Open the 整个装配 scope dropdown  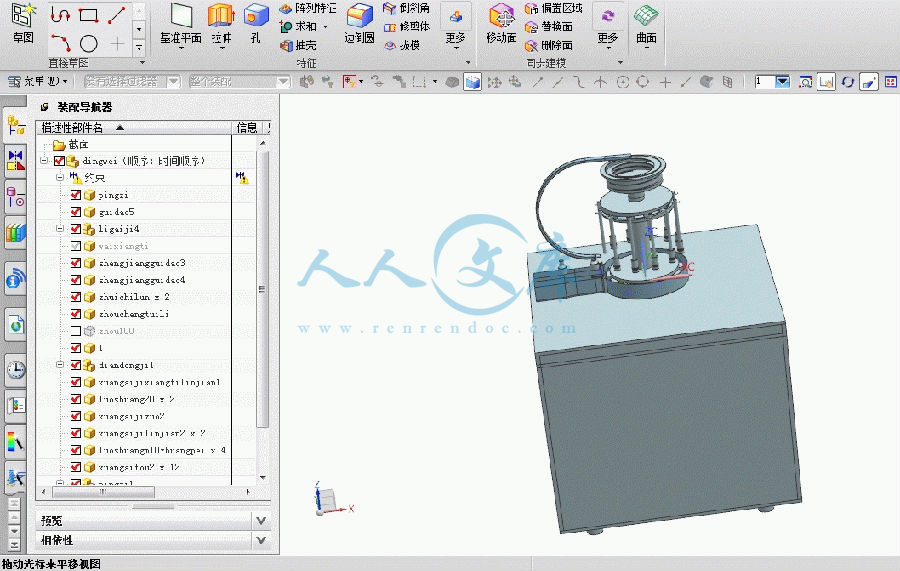pos(284,82)
